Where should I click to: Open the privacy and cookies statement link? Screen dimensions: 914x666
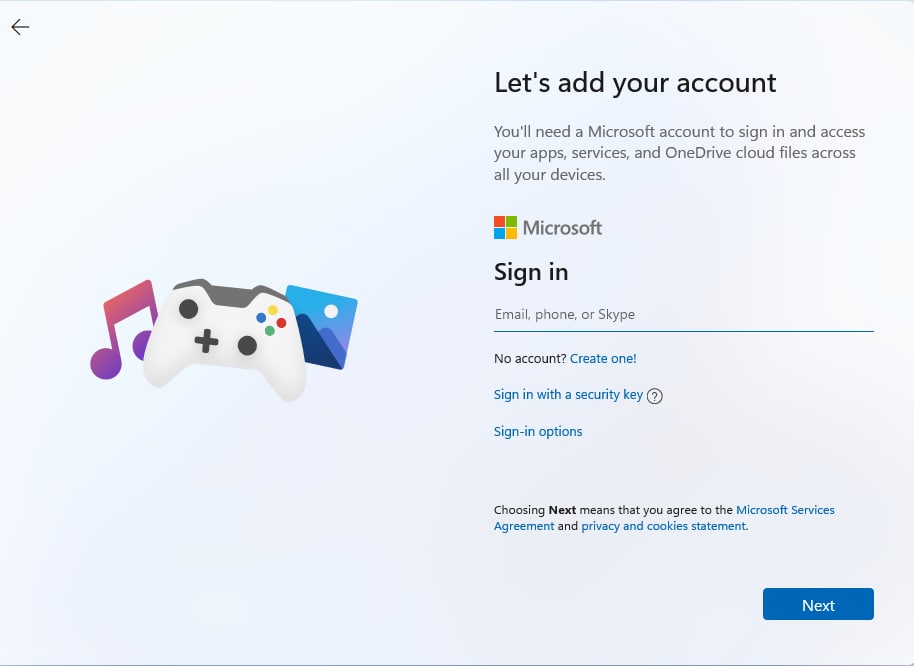point(663,526)
